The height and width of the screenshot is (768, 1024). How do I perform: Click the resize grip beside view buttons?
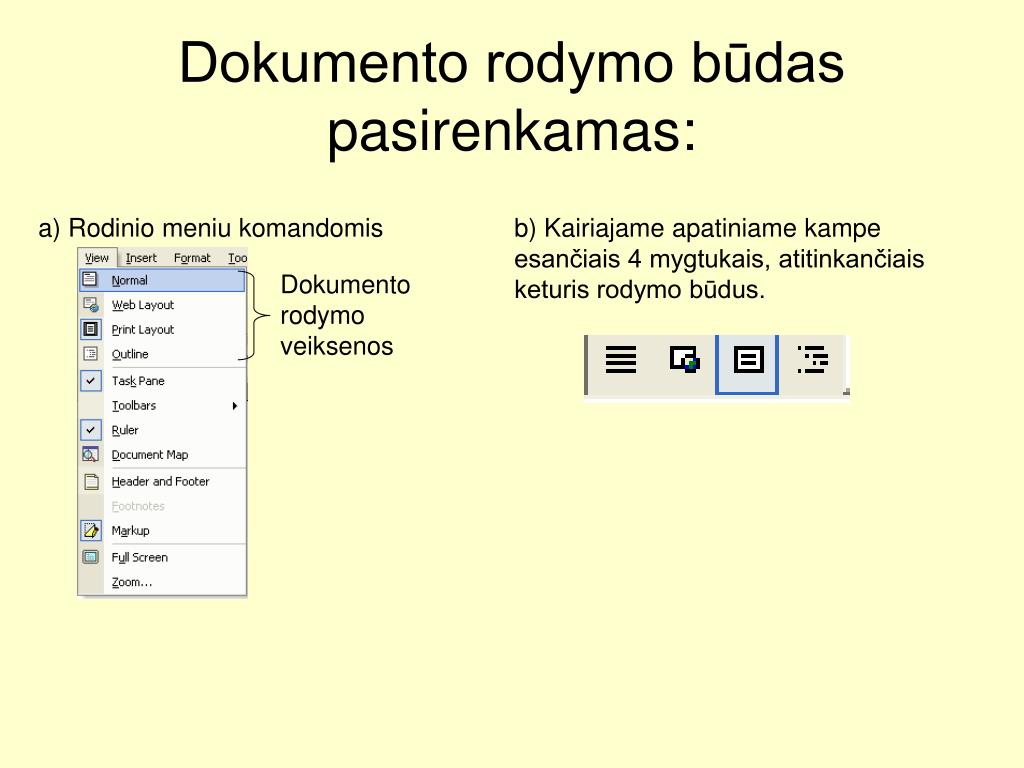(x=846, y=391)
